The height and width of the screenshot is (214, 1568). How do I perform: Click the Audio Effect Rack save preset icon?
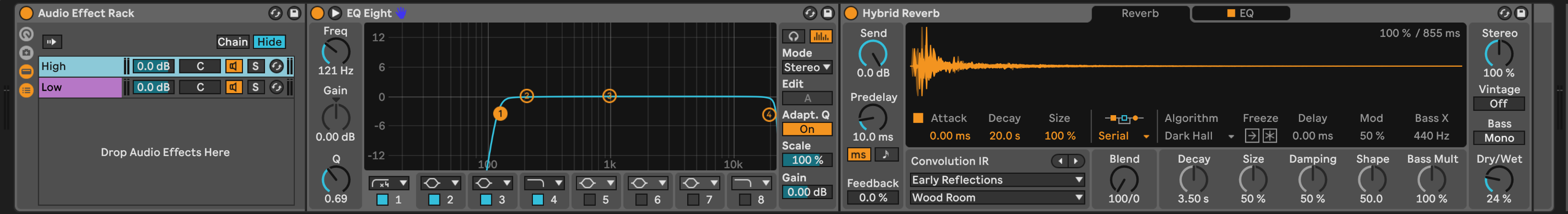[294, 13]
